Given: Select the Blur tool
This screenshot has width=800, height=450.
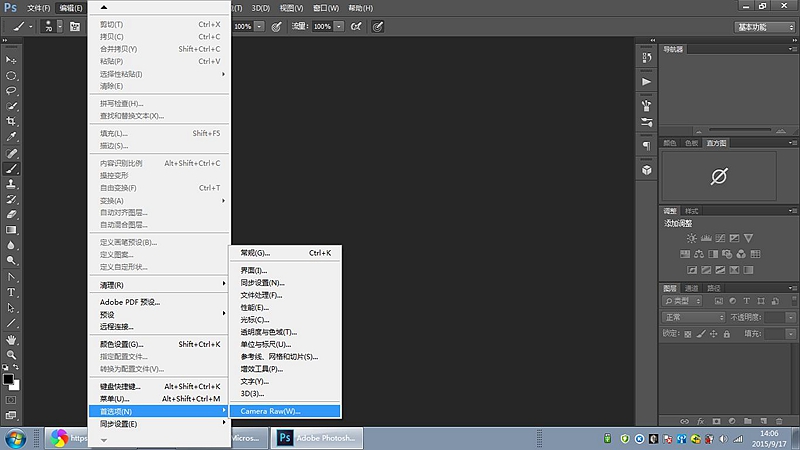Looking at the screenshot, I should (11, 245).
